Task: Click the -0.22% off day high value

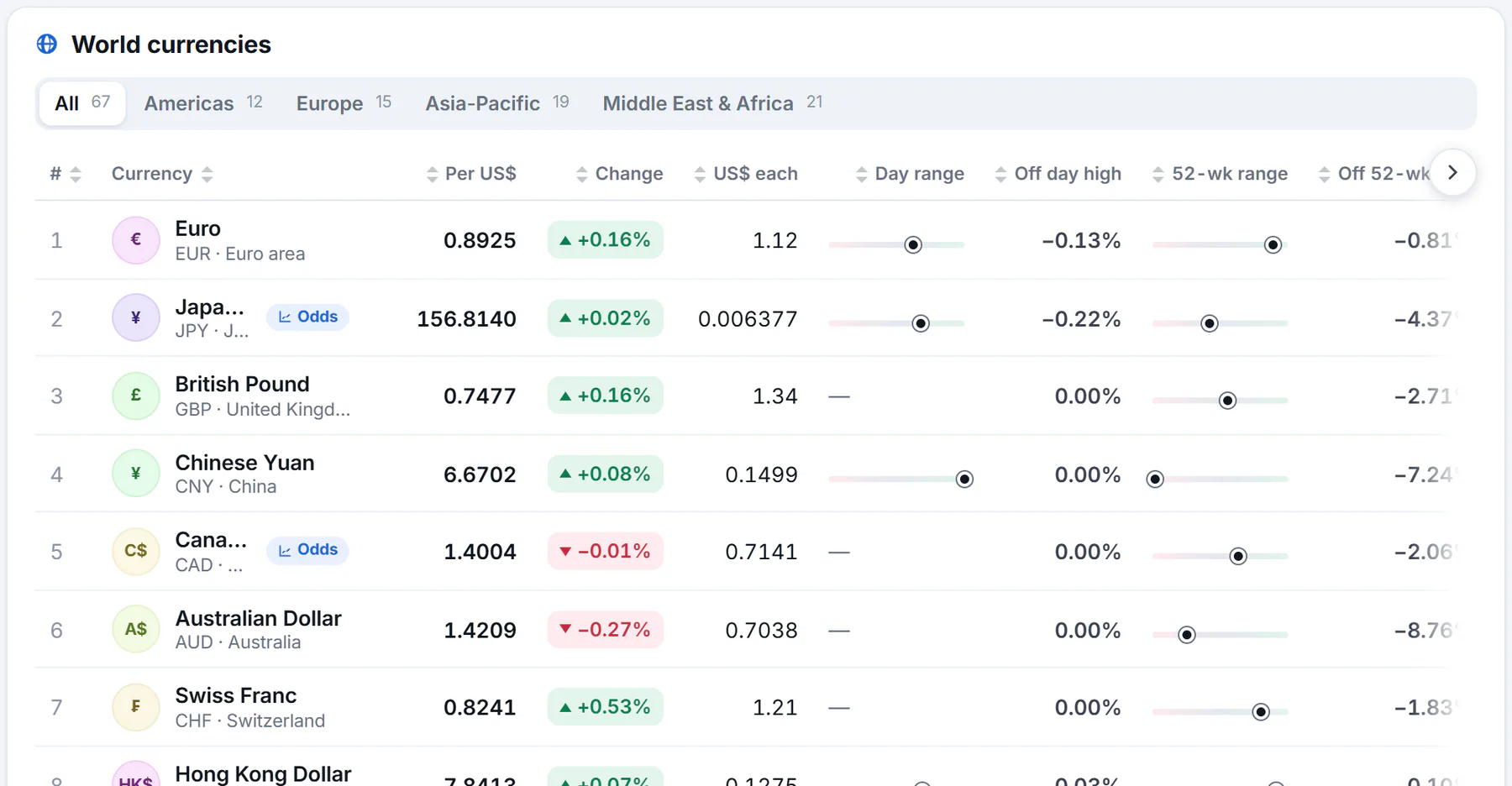Action: tap(1081, 319)
